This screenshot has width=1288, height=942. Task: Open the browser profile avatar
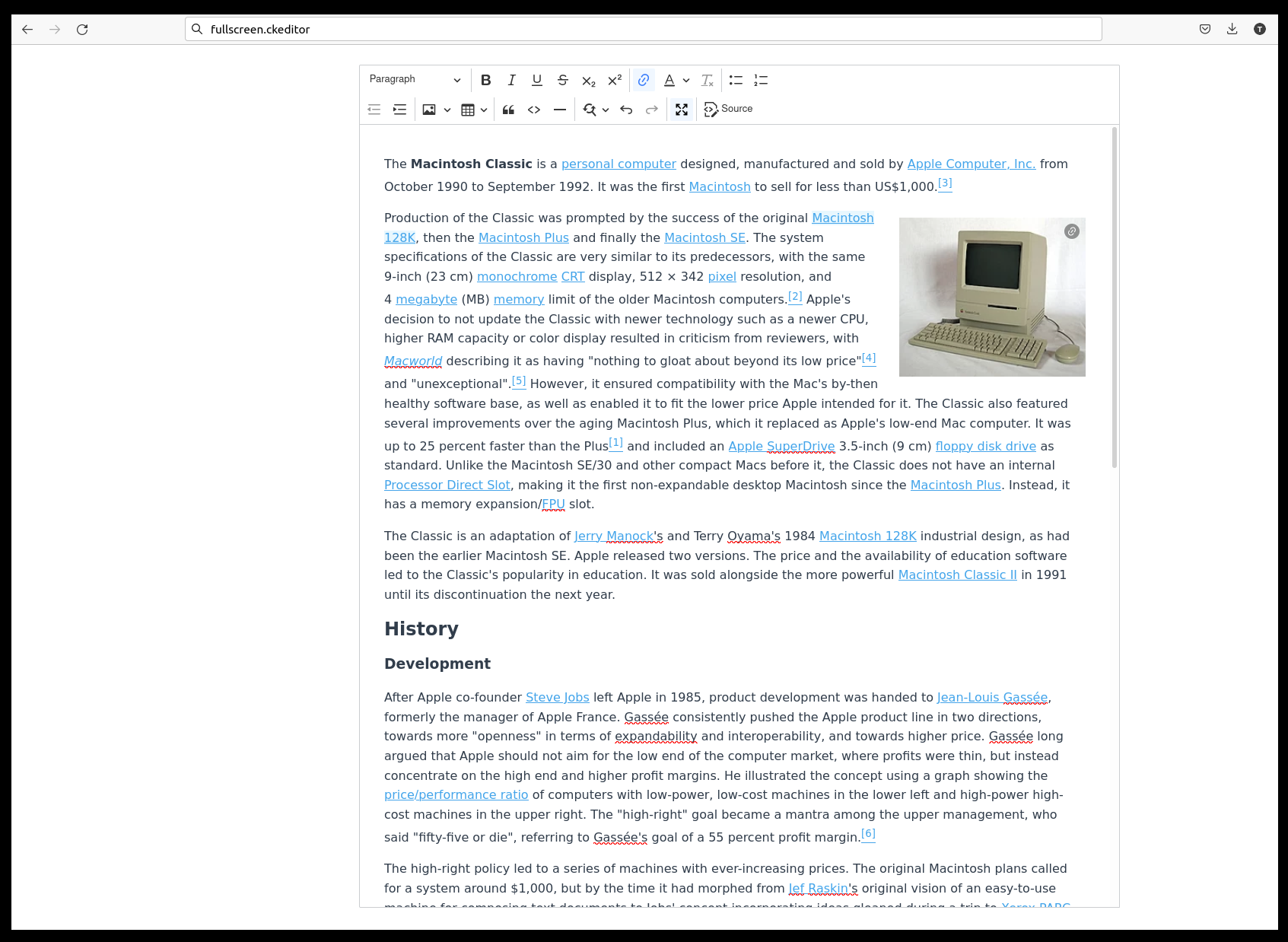[1260, 30]
